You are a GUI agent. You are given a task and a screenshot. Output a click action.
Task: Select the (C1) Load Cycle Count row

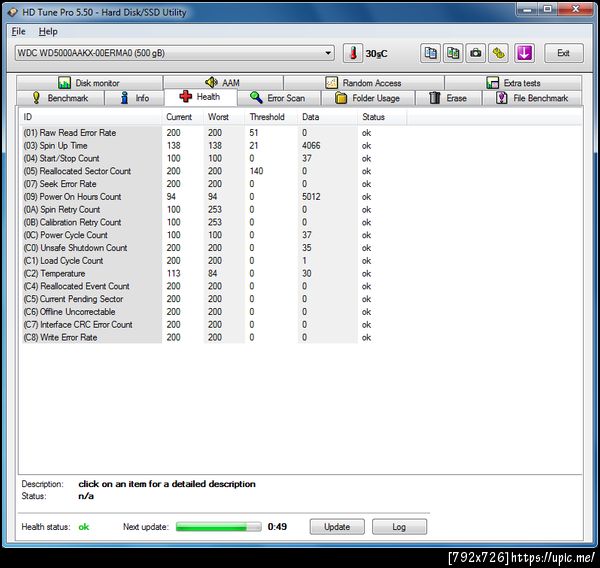click(x=214, y=261)
